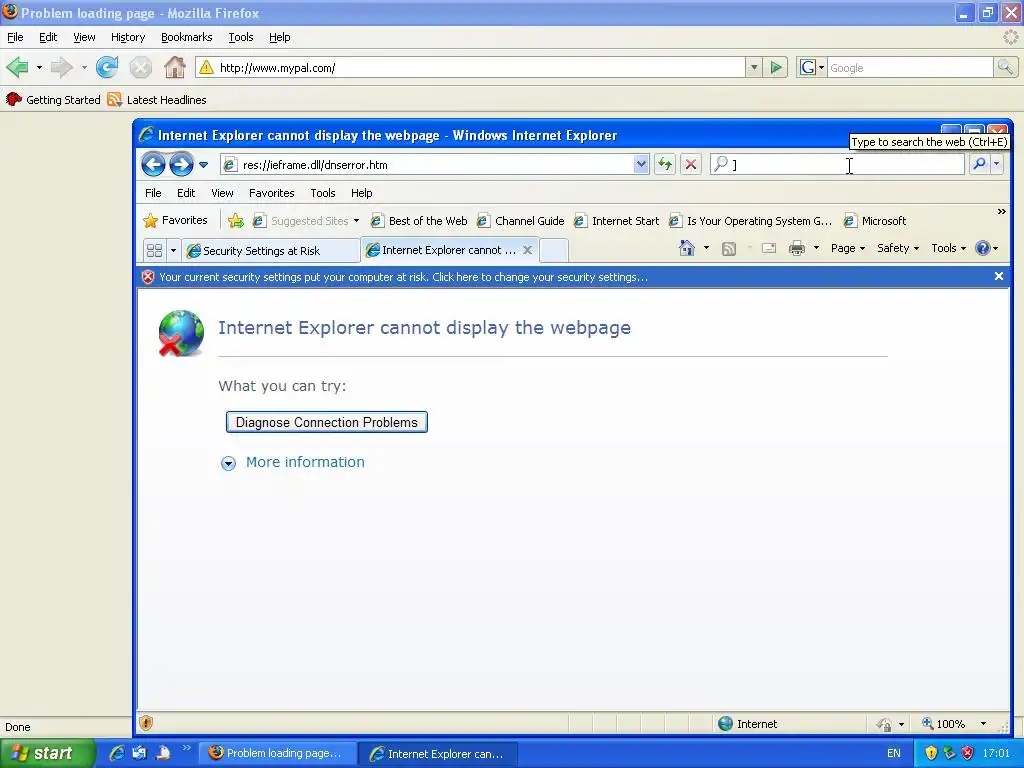Open Firefox search engine dropdown
Image resolution: width=1024 pixels, height=768 pixels.
(x=822, y=67)
